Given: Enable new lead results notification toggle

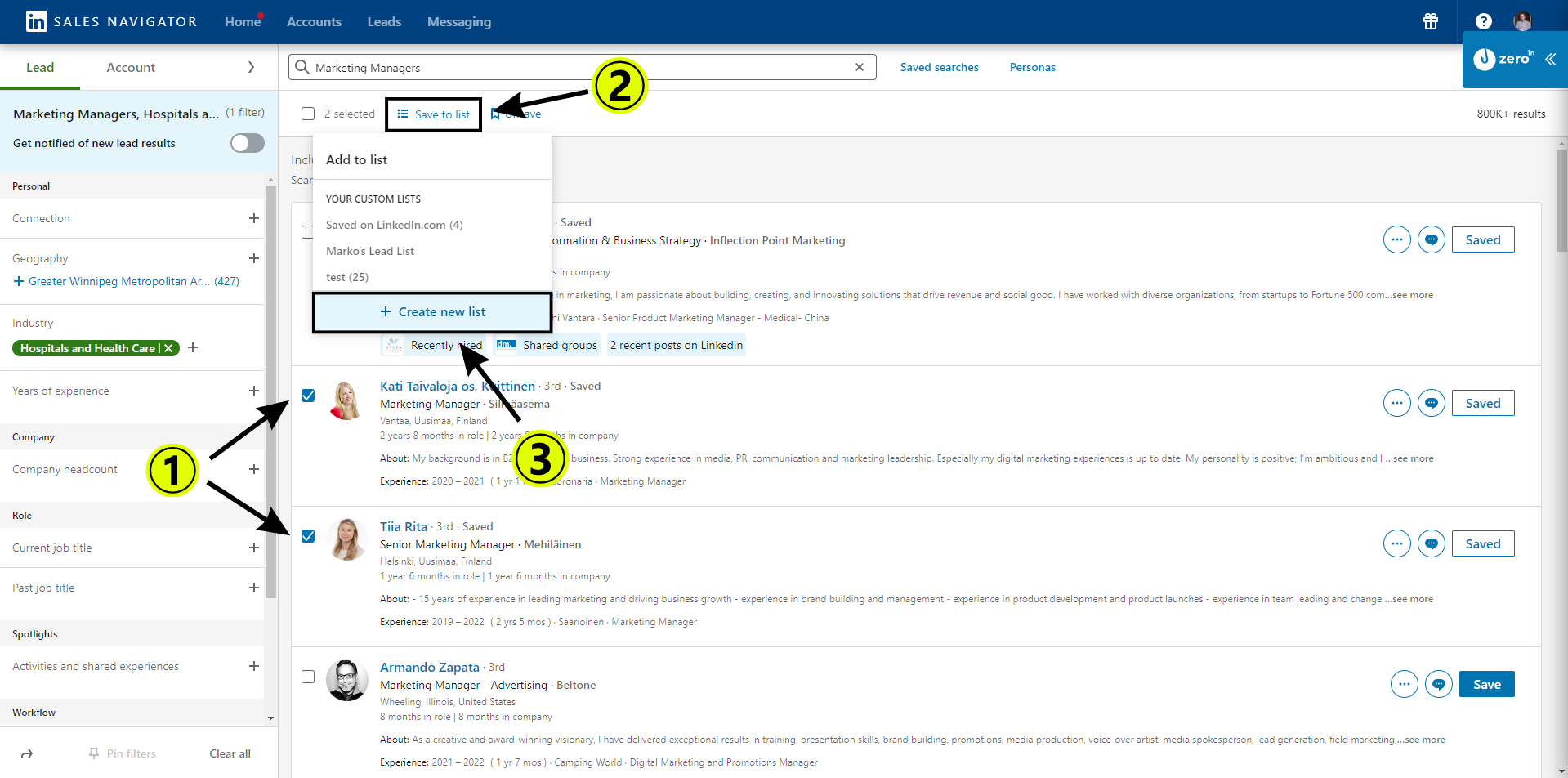Looking at the screenshot, I should coord(248,143).
